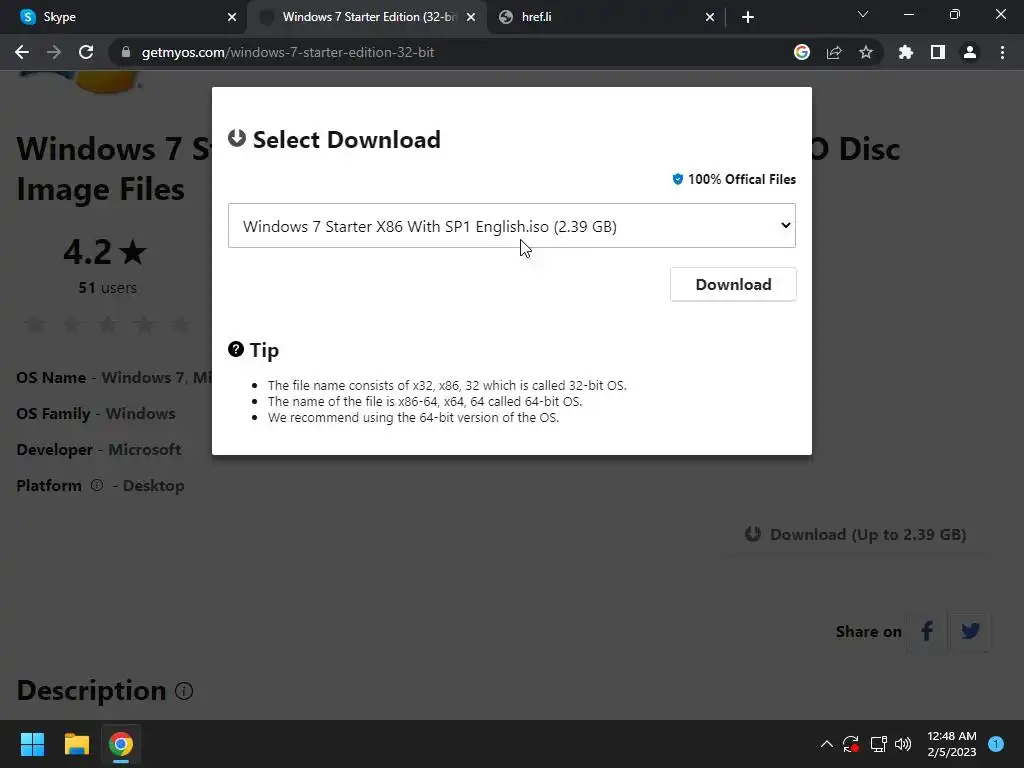The width and height of the screenshot is (1024, 768).
Task: Open network settings from the tray
Action: (x=878, y=744)
